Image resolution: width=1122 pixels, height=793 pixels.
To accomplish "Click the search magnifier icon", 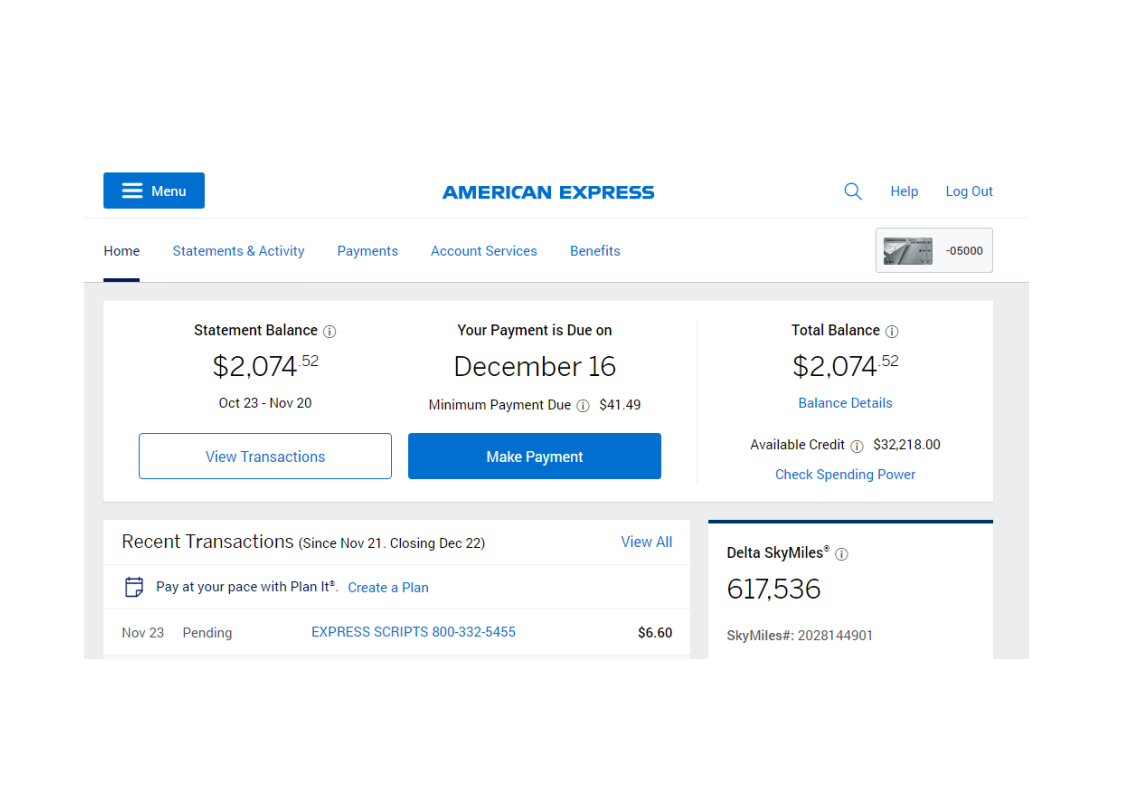I will point(852,191).
